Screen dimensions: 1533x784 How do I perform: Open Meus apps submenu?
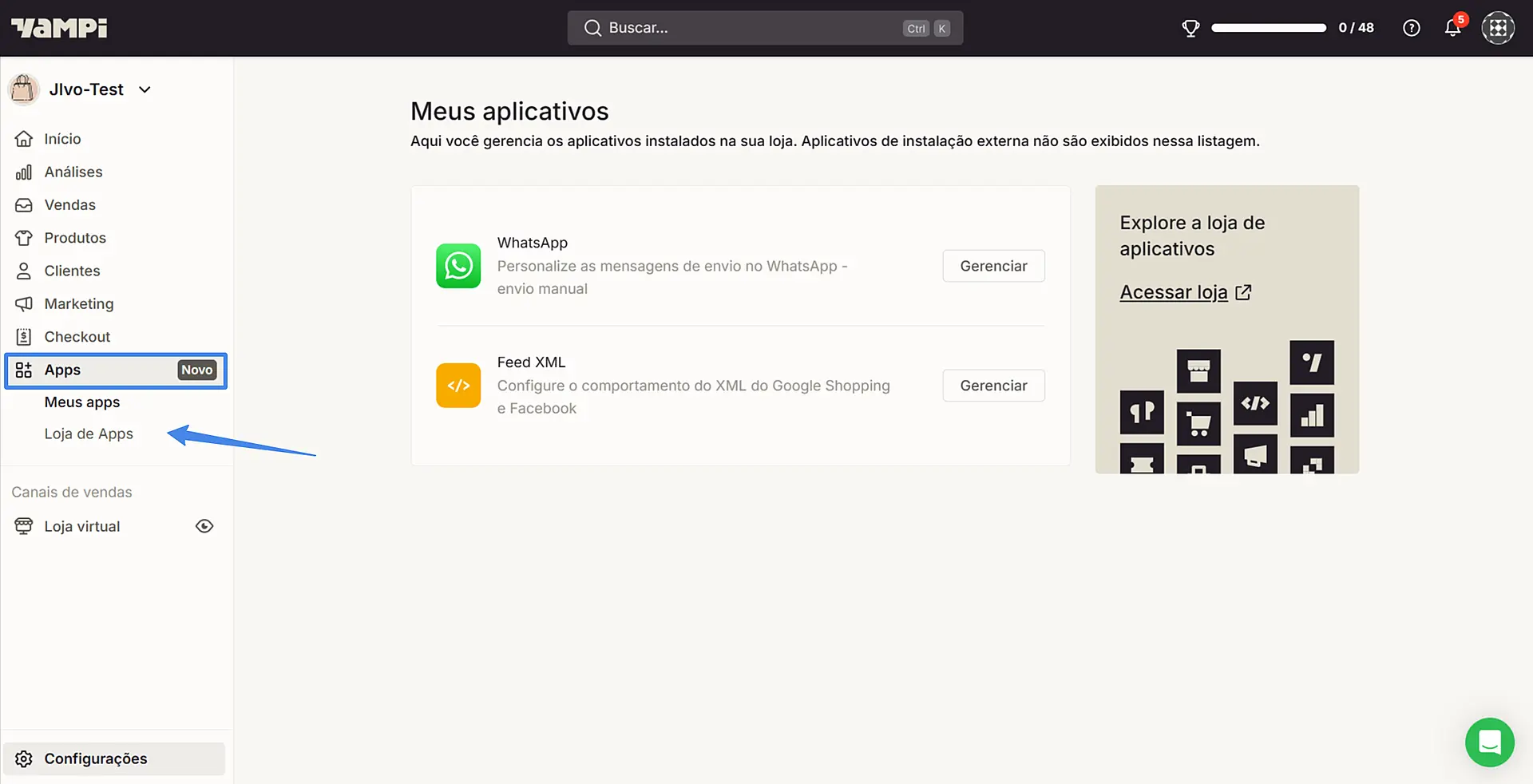(x=82, y=402)
